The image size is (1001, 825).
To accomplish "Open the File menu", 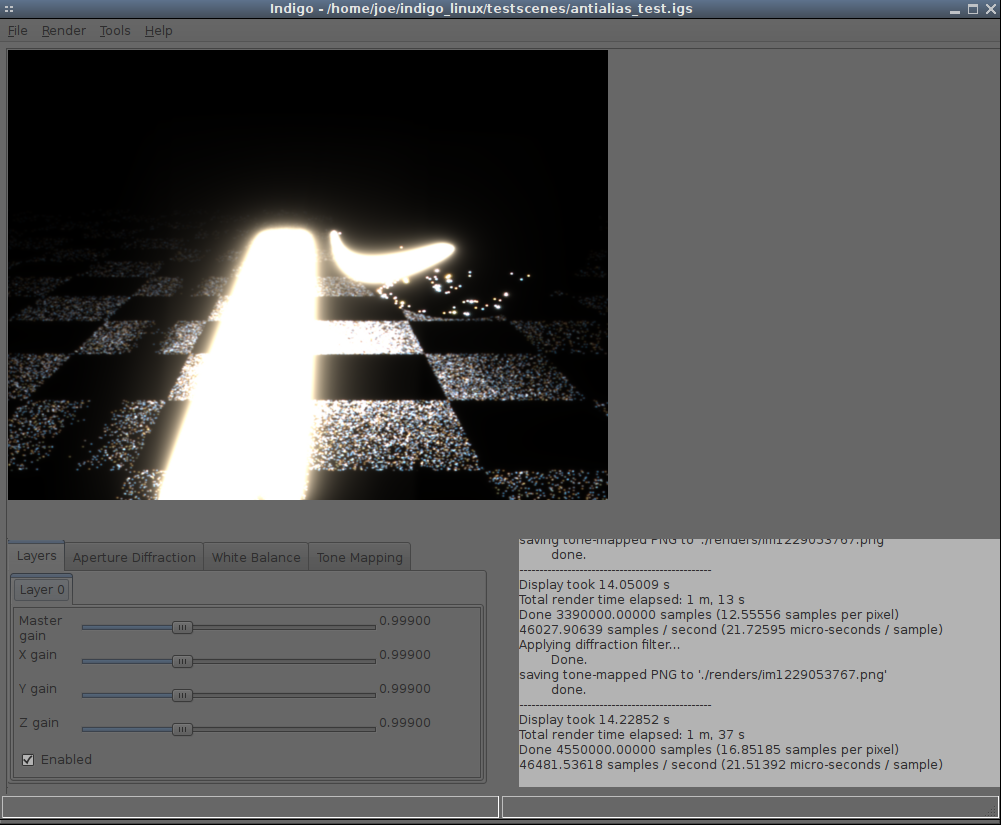I will 18,31.
